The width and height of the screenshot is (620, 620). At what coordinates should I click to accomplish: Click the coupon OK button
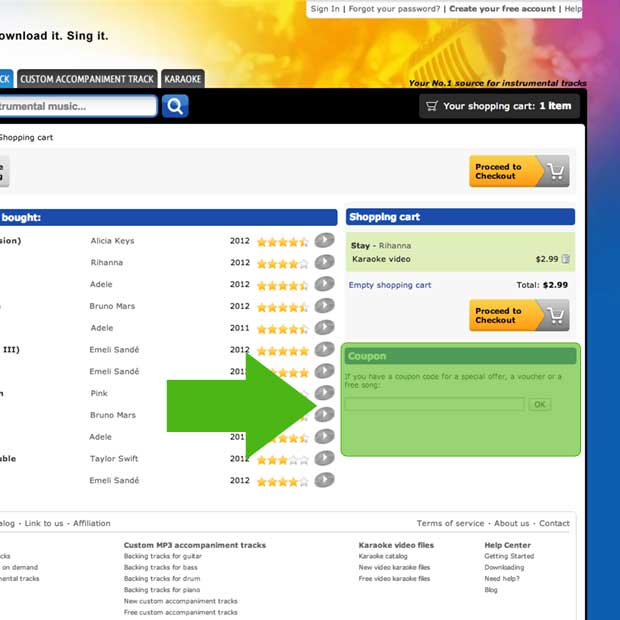pyautogui.click(x=540, y=404)
